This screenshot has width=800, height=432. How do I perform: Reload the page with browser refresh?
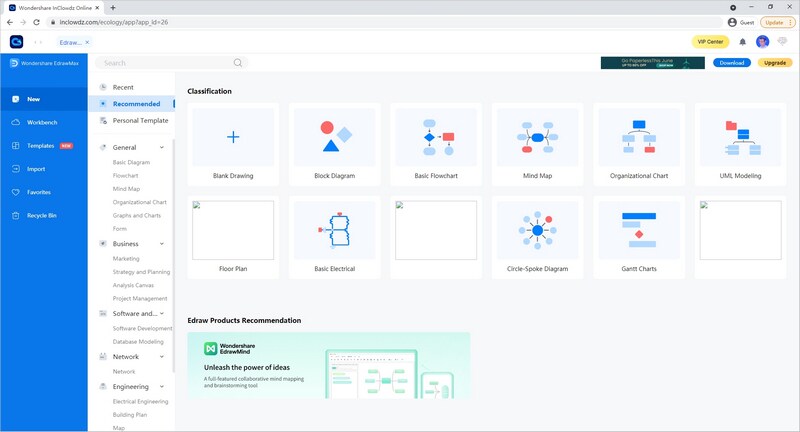pos(36,22)
